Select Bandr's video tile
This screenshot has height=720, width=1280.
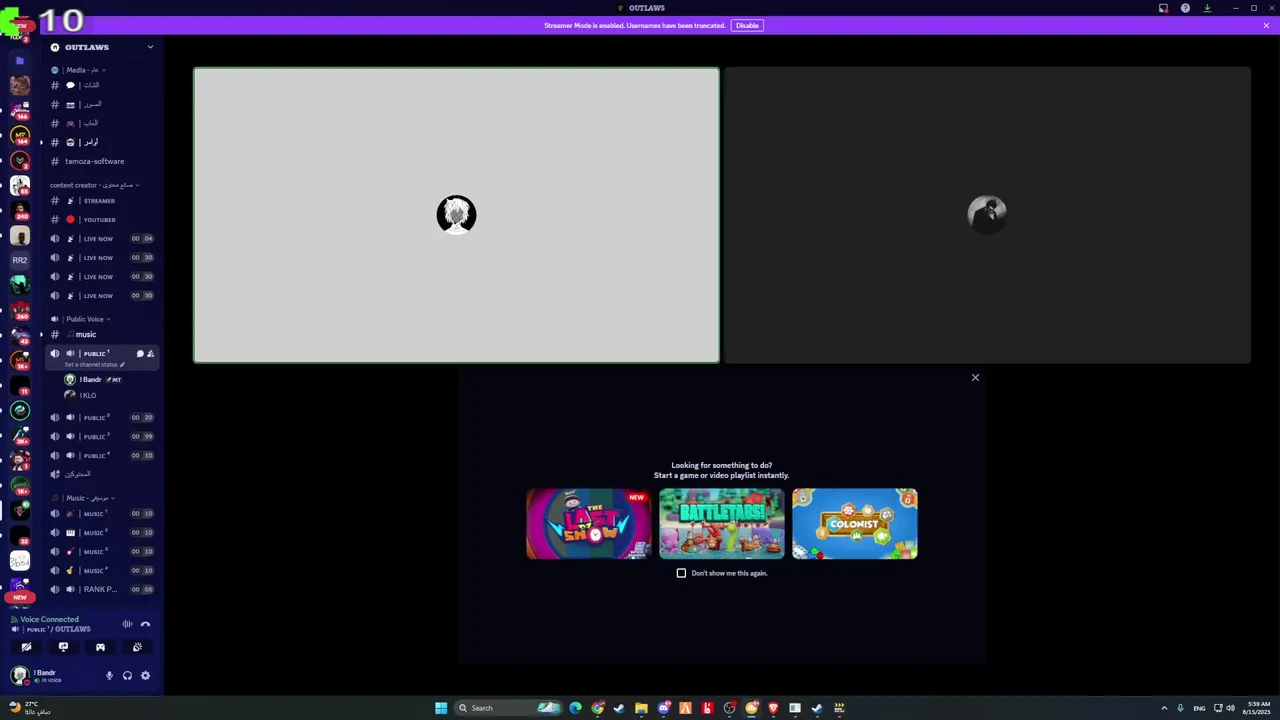(x=456, y=215)
